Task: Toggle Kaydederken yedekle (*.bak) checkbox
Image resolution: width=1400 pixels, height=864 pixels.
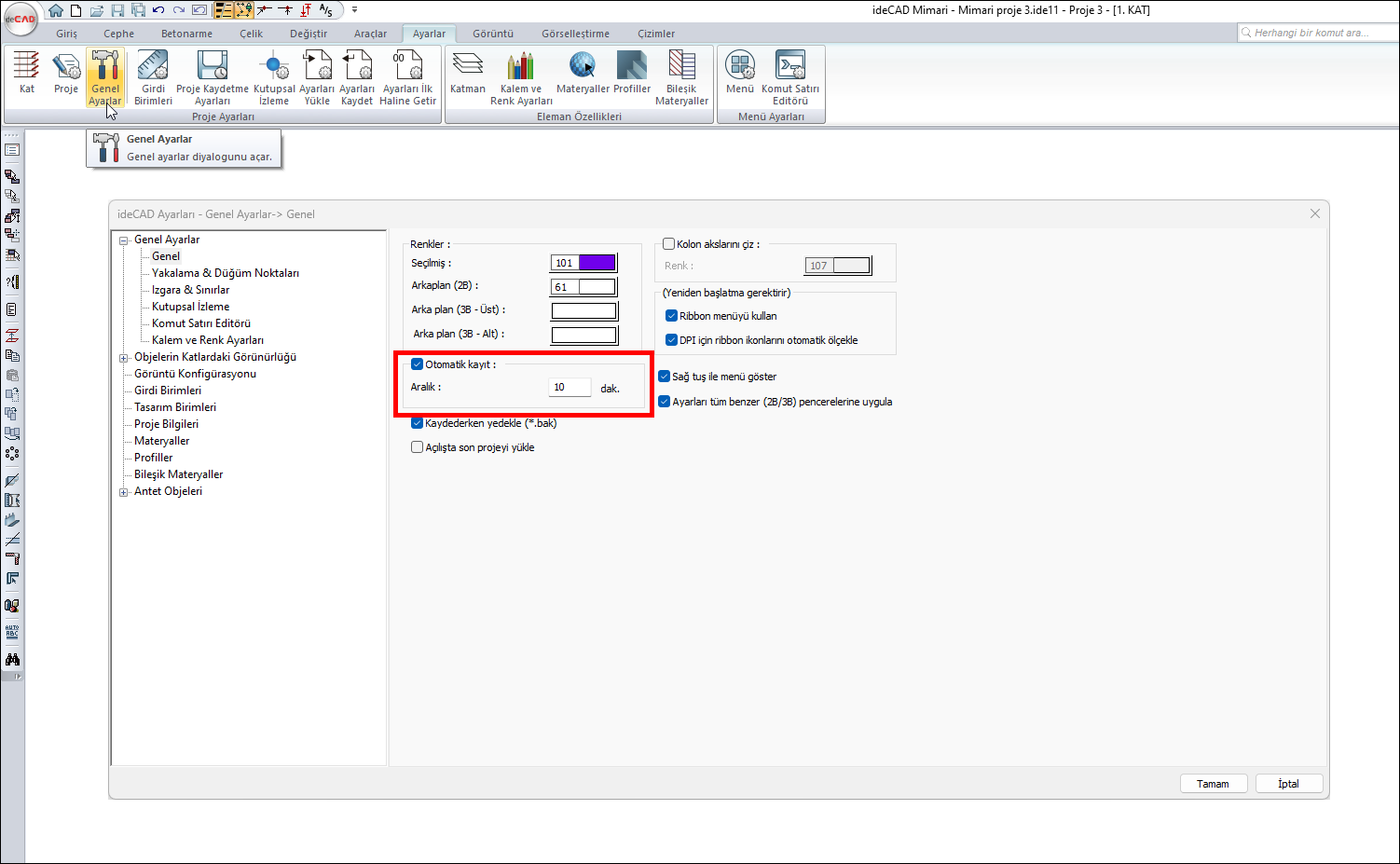Action: 417,423
